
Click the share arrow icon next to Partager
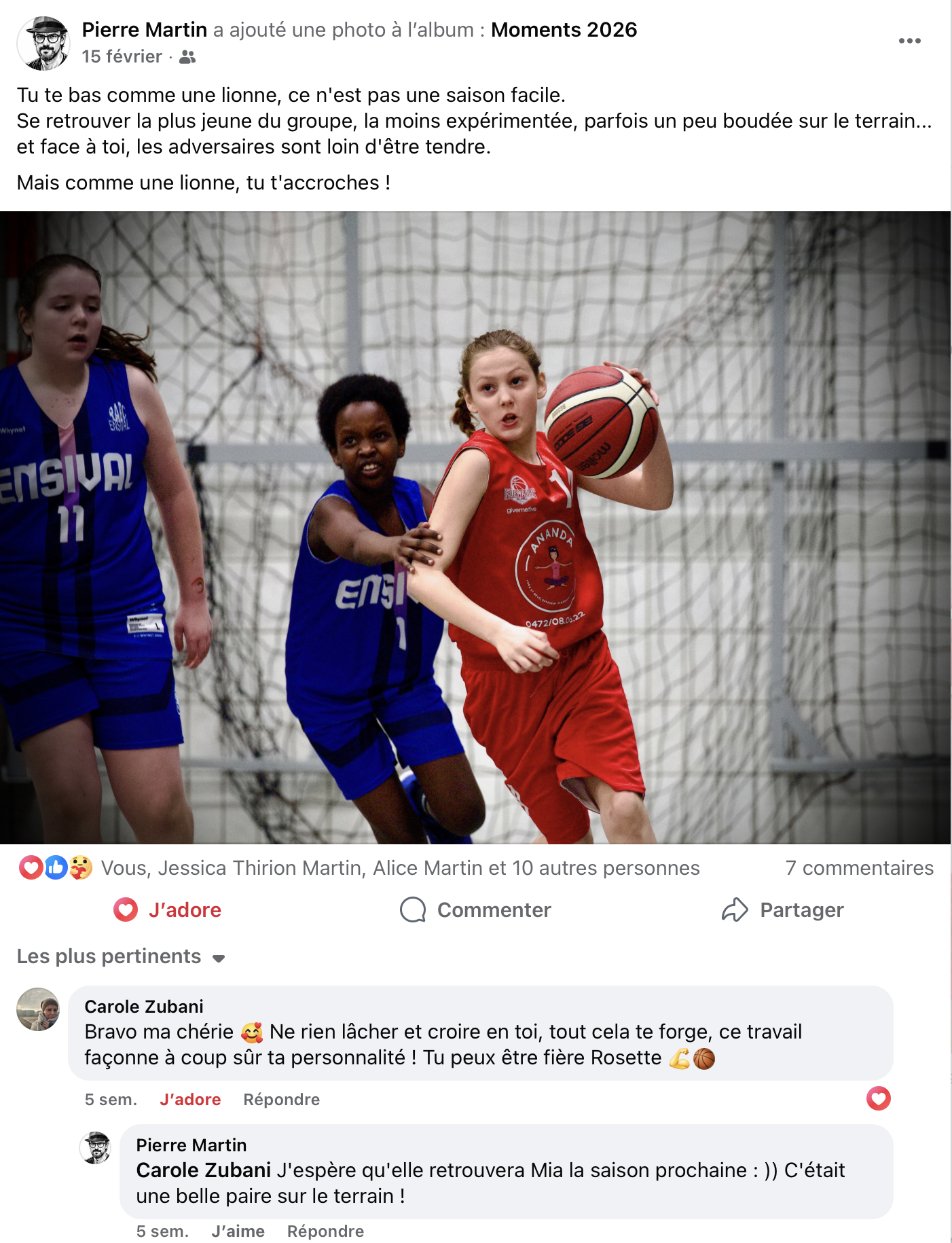(x=735, y=909)
